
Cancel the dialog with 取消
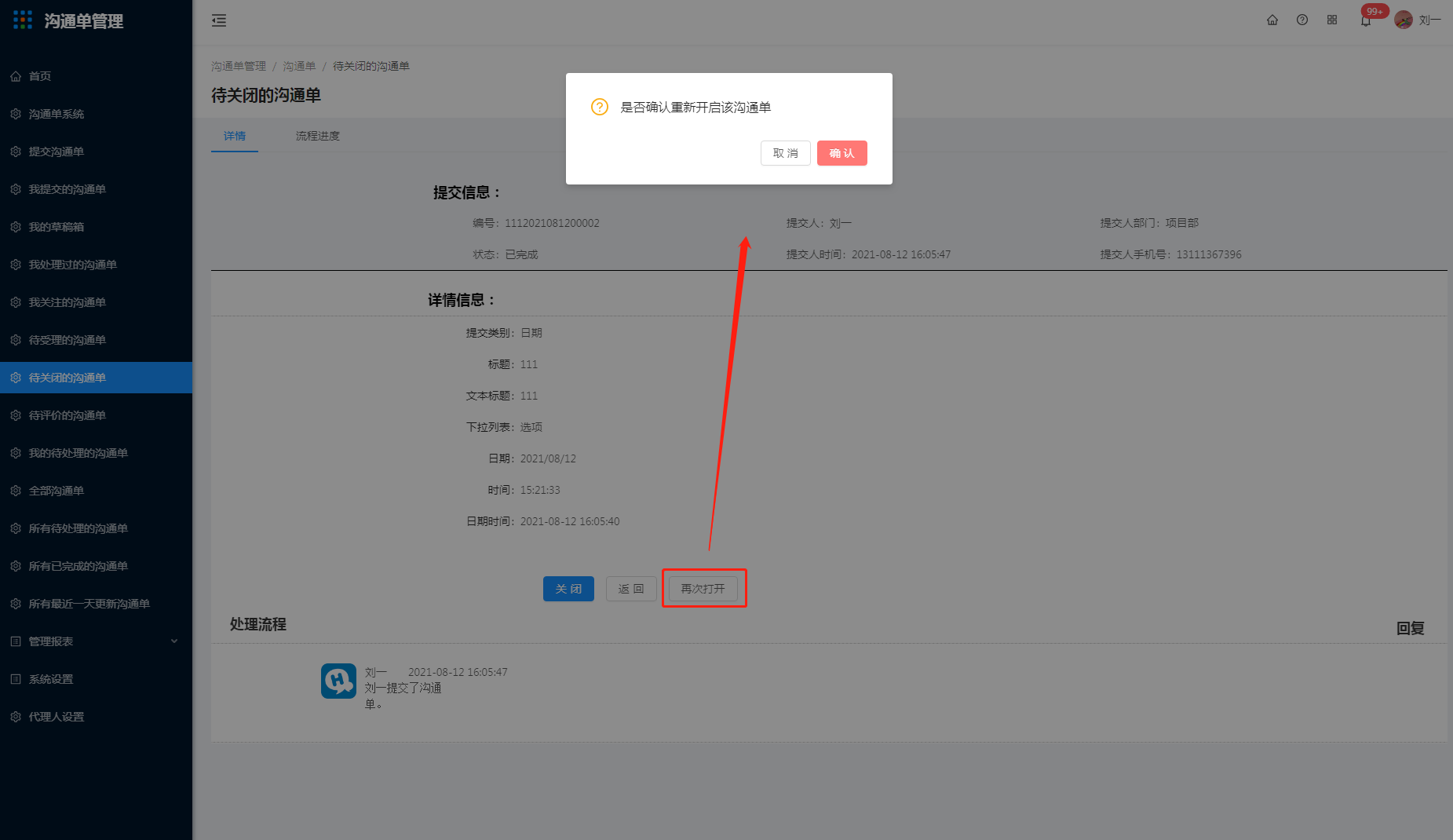tap(786, 153)
